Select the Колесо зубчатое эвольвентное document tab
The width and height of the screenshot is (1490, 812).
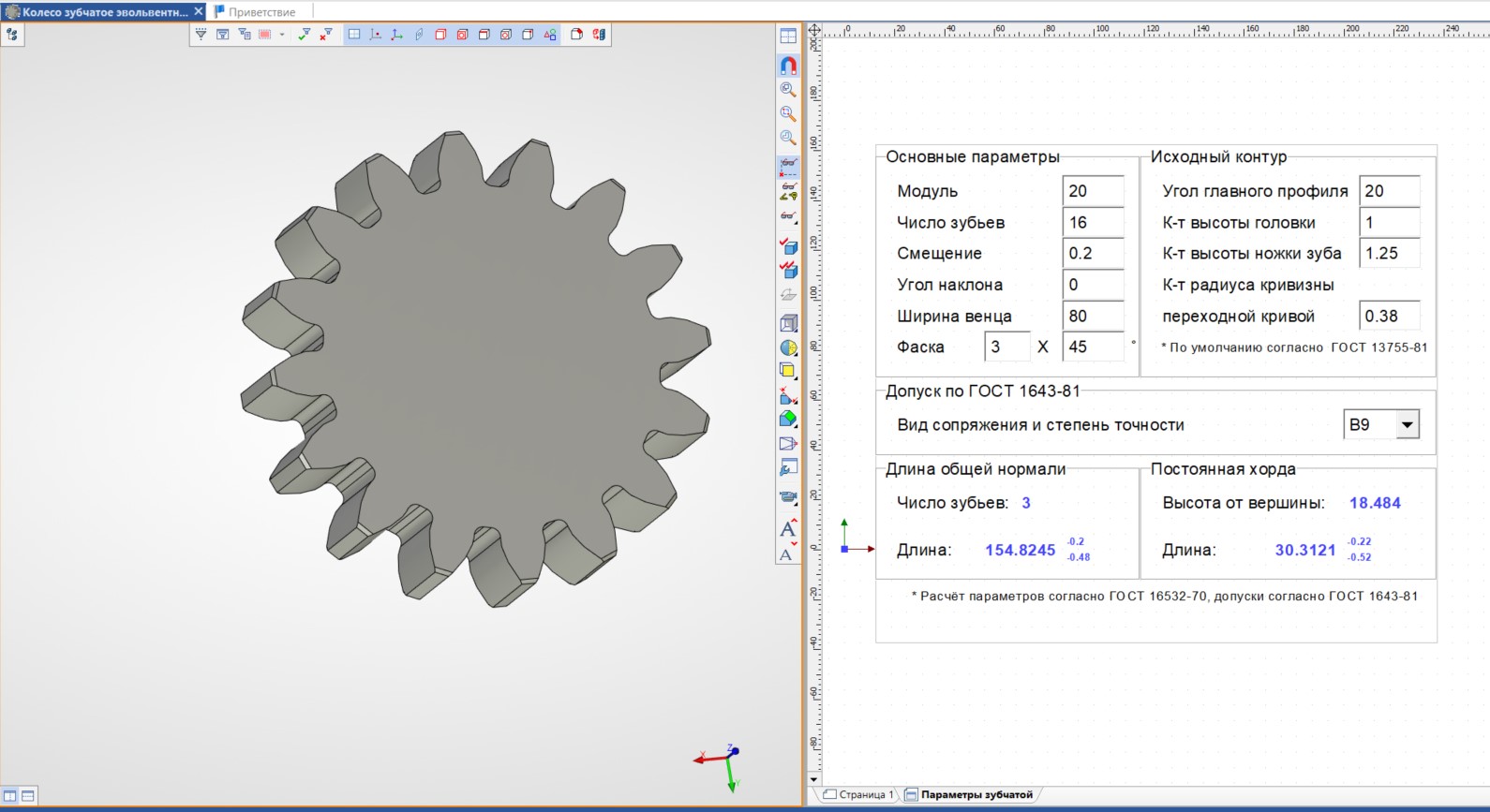[104, 12]
